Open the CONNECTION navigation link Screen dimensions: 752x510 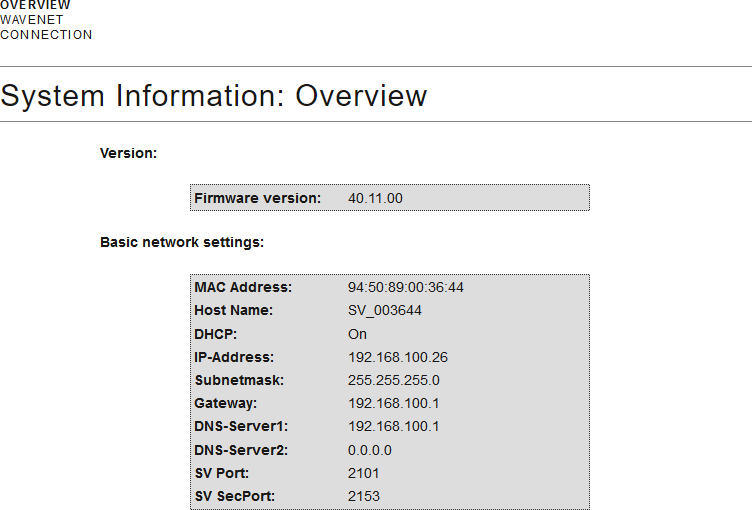coord(46,35)
